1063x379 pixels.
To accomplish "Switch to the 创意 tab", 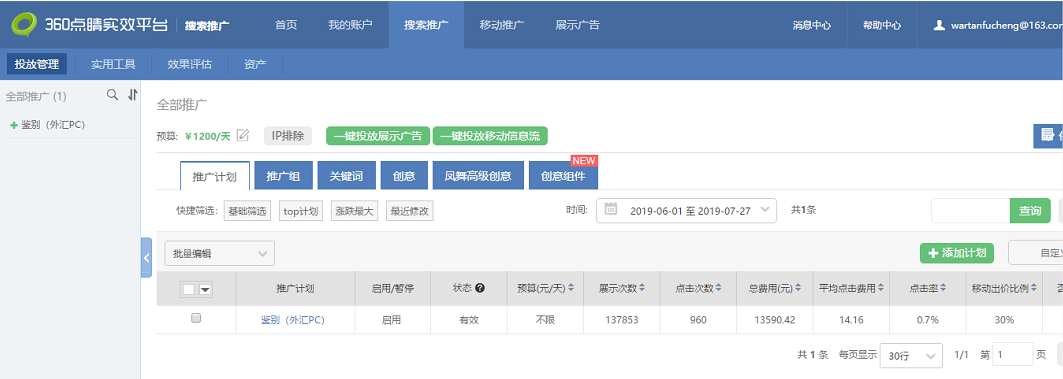I will (x=403, y=177).
